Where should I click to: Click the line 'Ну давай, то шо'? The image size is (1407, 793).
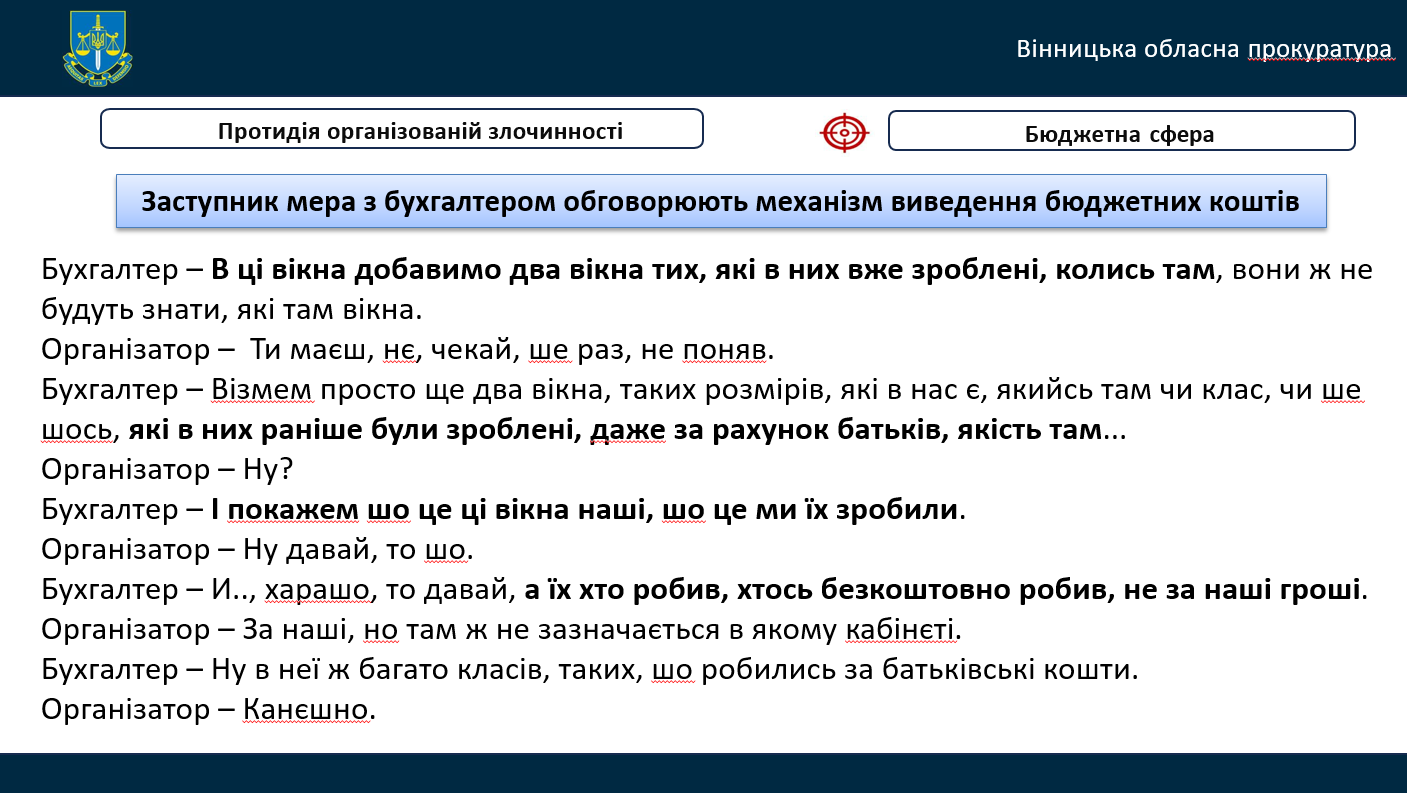(x=355, y=550)
